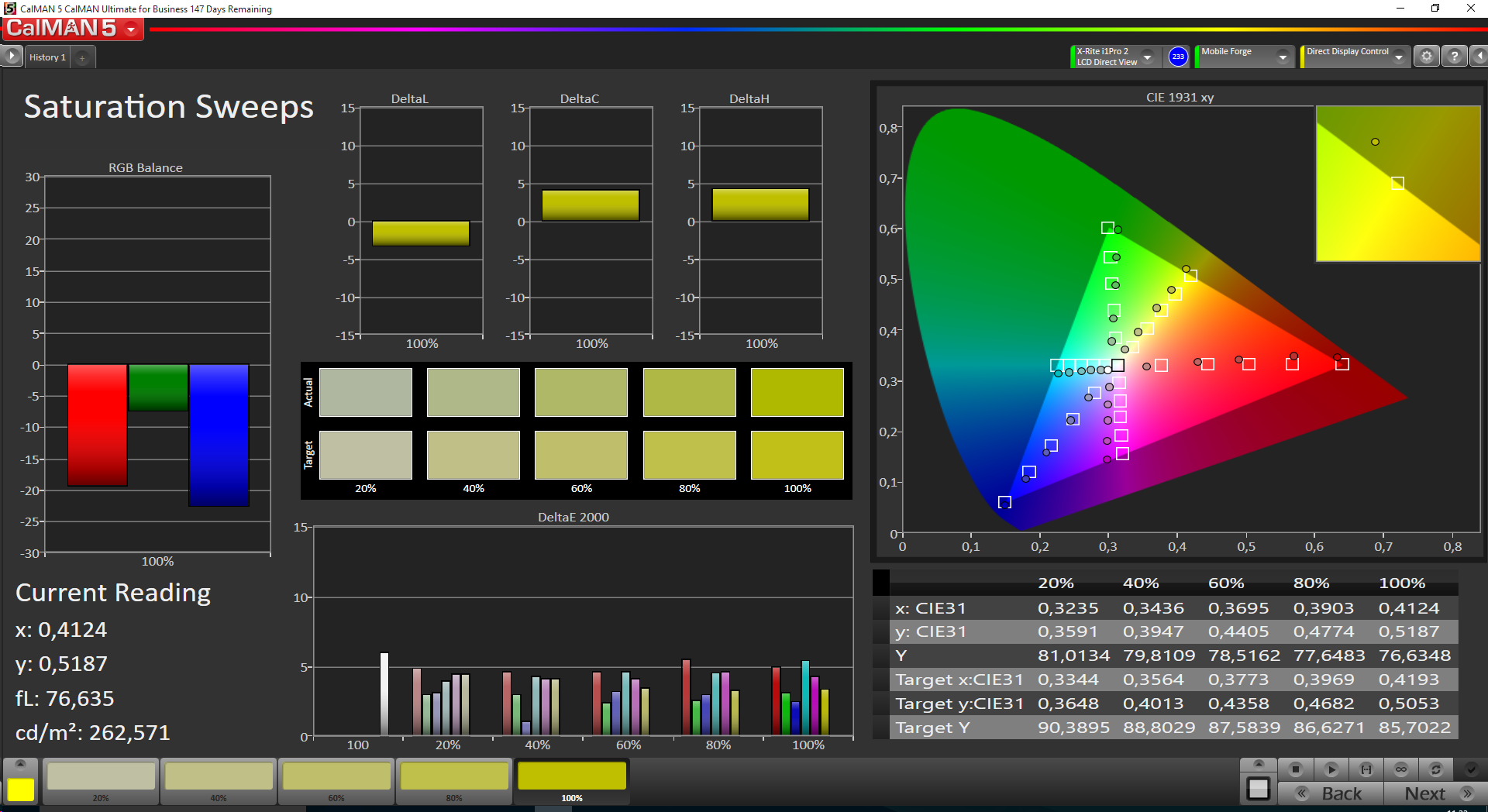Screen dimensions: 1488x812
Task: Click the DeltaE 2000 chart title
Action: click(x=573, y=517)
